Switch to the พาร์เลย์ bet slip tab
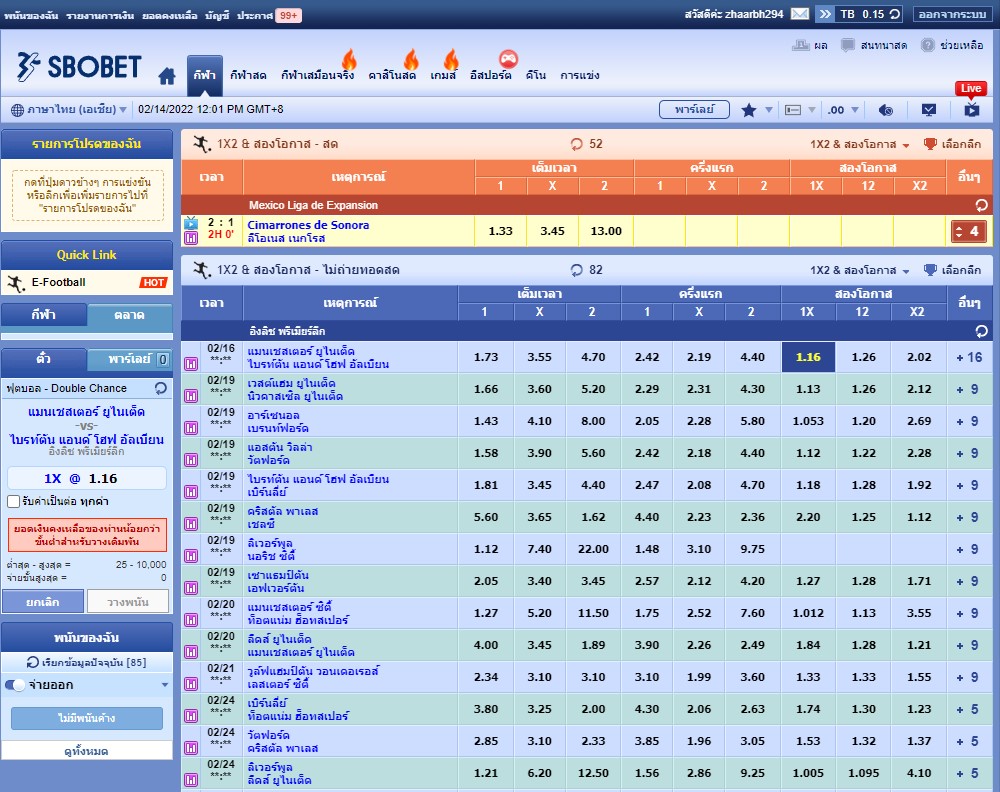Screen dimensions: 1000x792 click(128, 360)
